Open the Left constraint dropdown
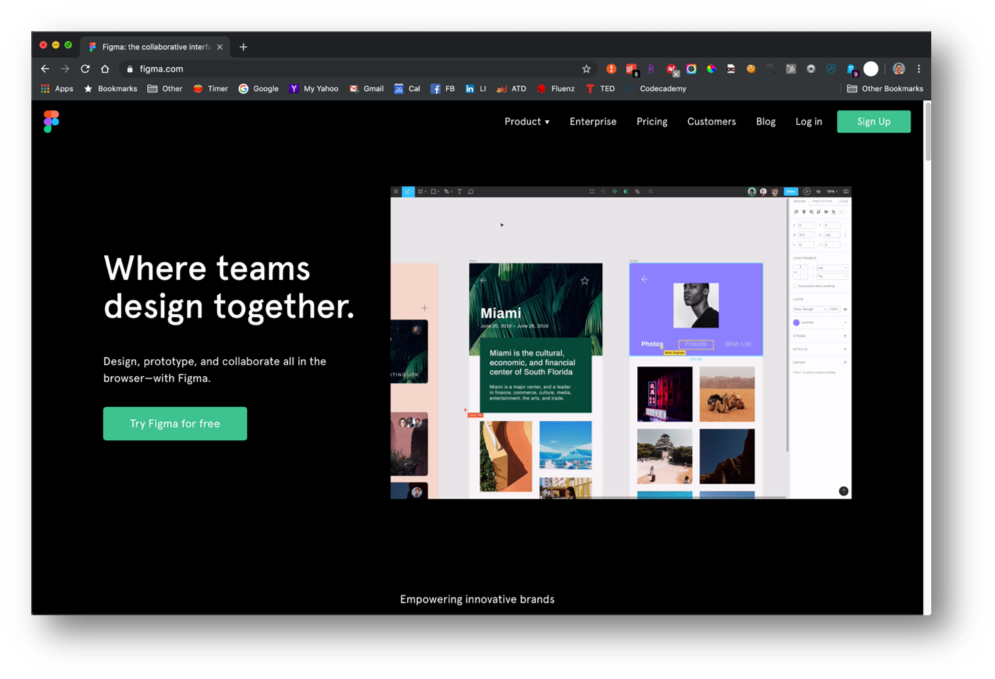This screenshot has height=679, width=995. (831, 268)
